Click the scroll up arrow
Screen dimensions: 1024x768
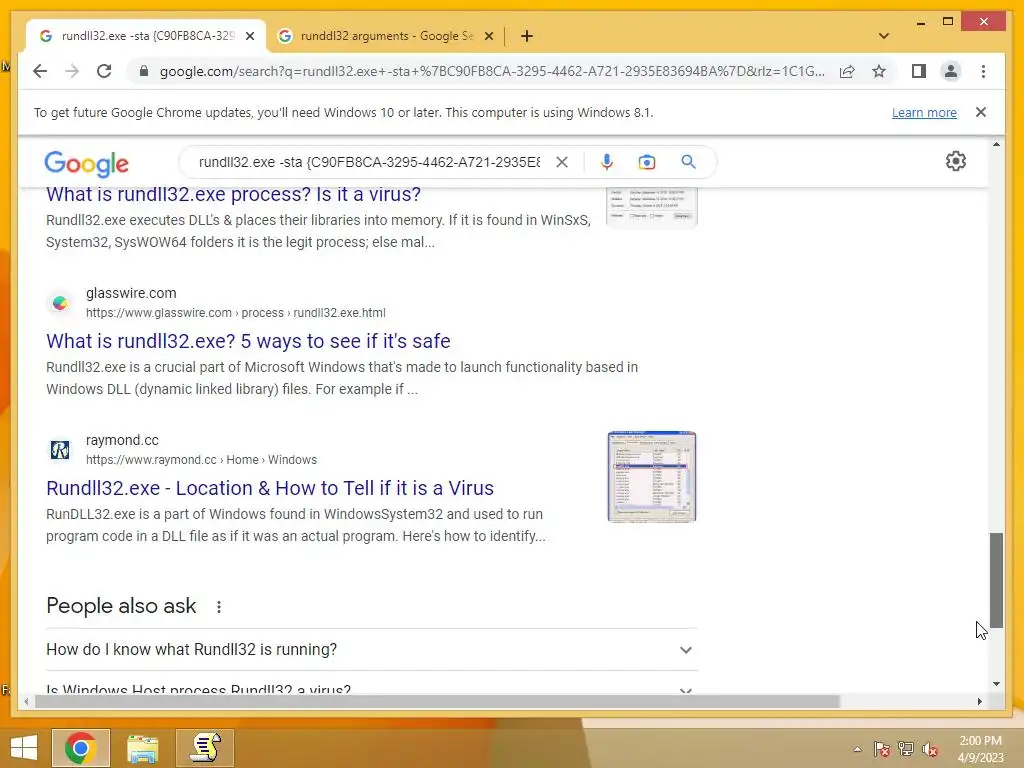coord(996,144)
